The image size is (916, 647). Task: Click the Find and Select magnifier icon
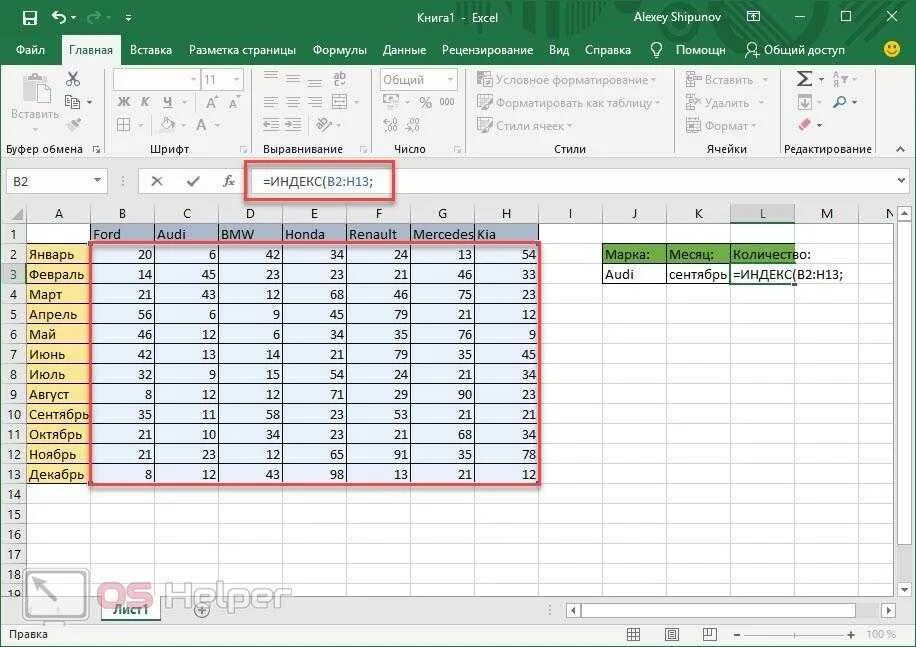coord(839,102)
